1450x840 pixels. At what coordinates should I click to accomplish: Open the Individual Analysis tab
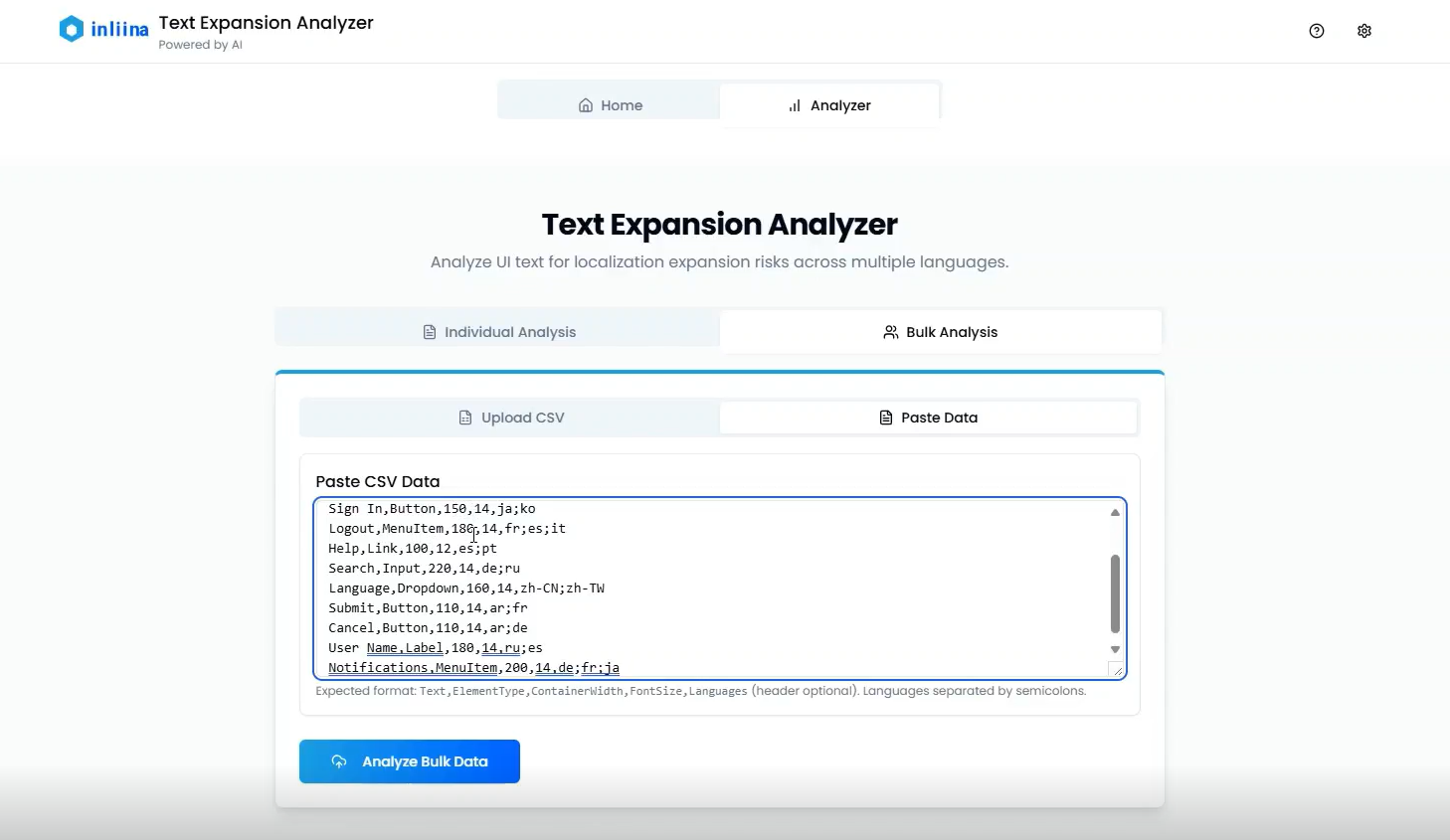(x=508, y=332)
